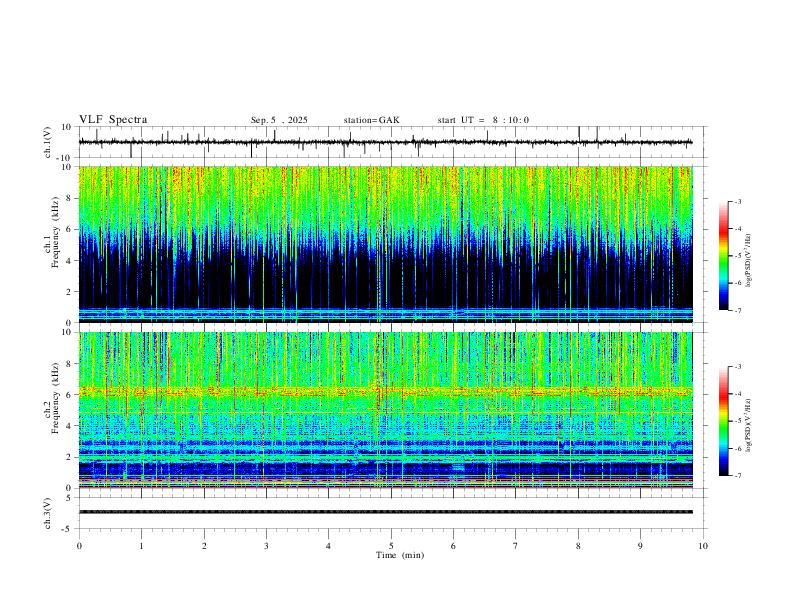Image resolution: width=792 pixels, height=612 pixels.
Task: Click the "Time (min)" axis label
Action: (400, 555)
